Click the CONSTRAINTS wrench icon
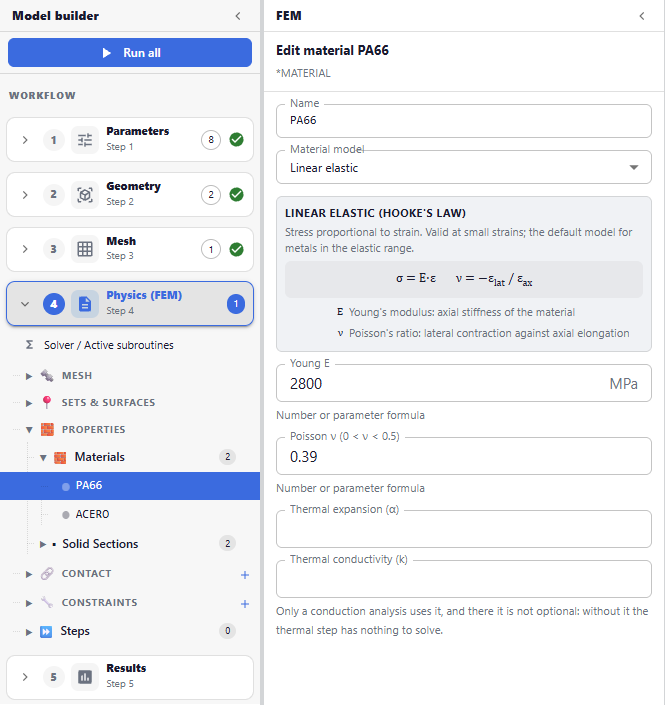 tap(47, 602)
